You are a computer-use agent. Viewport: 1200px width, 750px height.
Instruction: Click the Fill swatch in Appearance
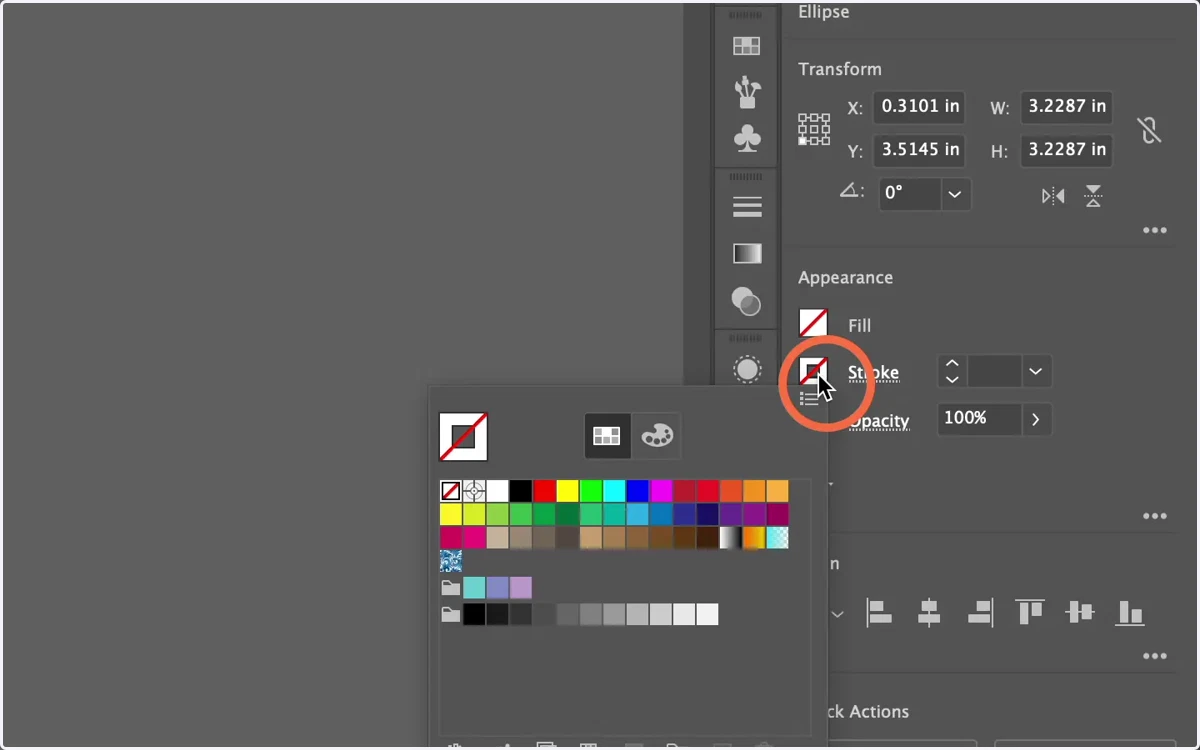(x=813, y=323)
